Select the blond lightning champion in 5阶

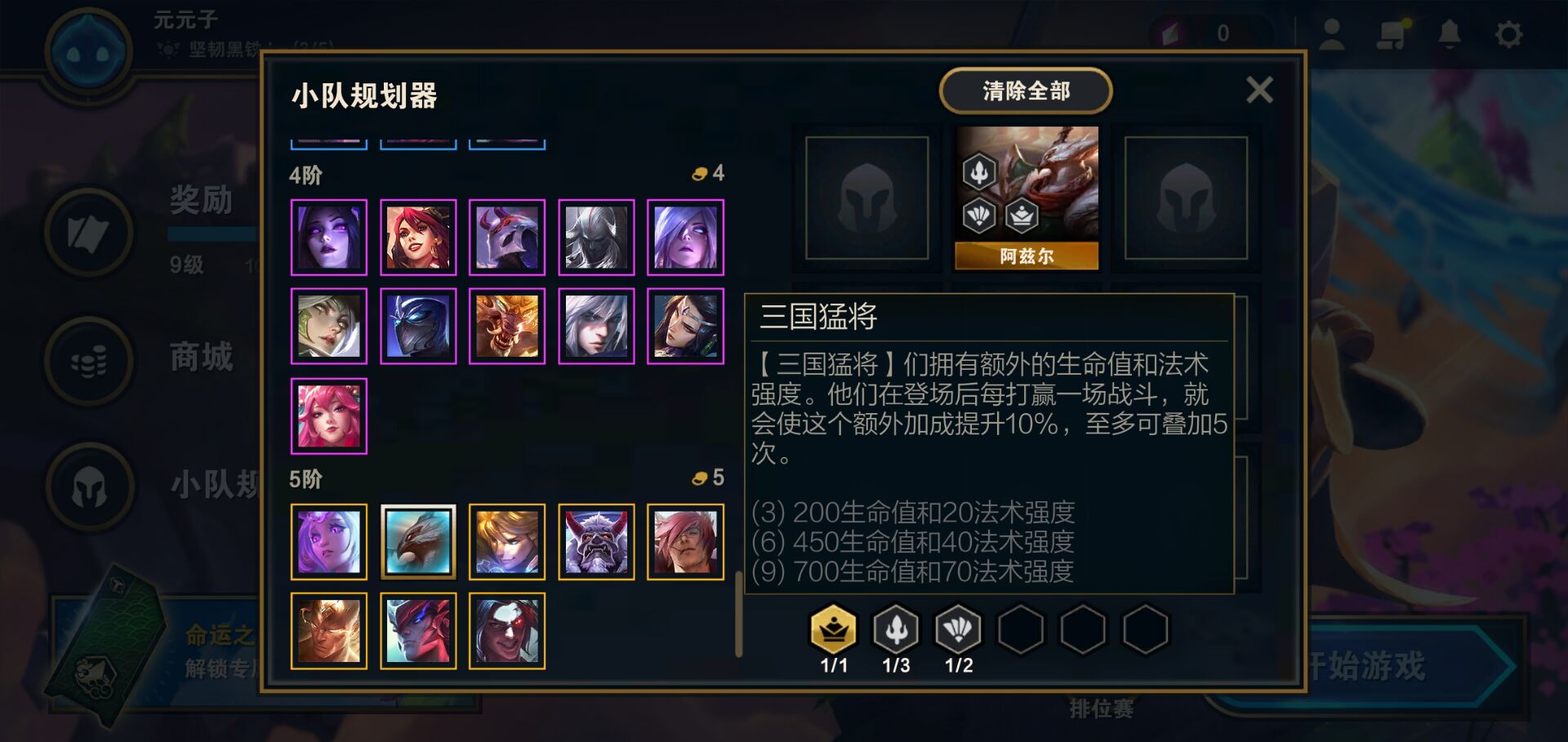tap(507, 542)
